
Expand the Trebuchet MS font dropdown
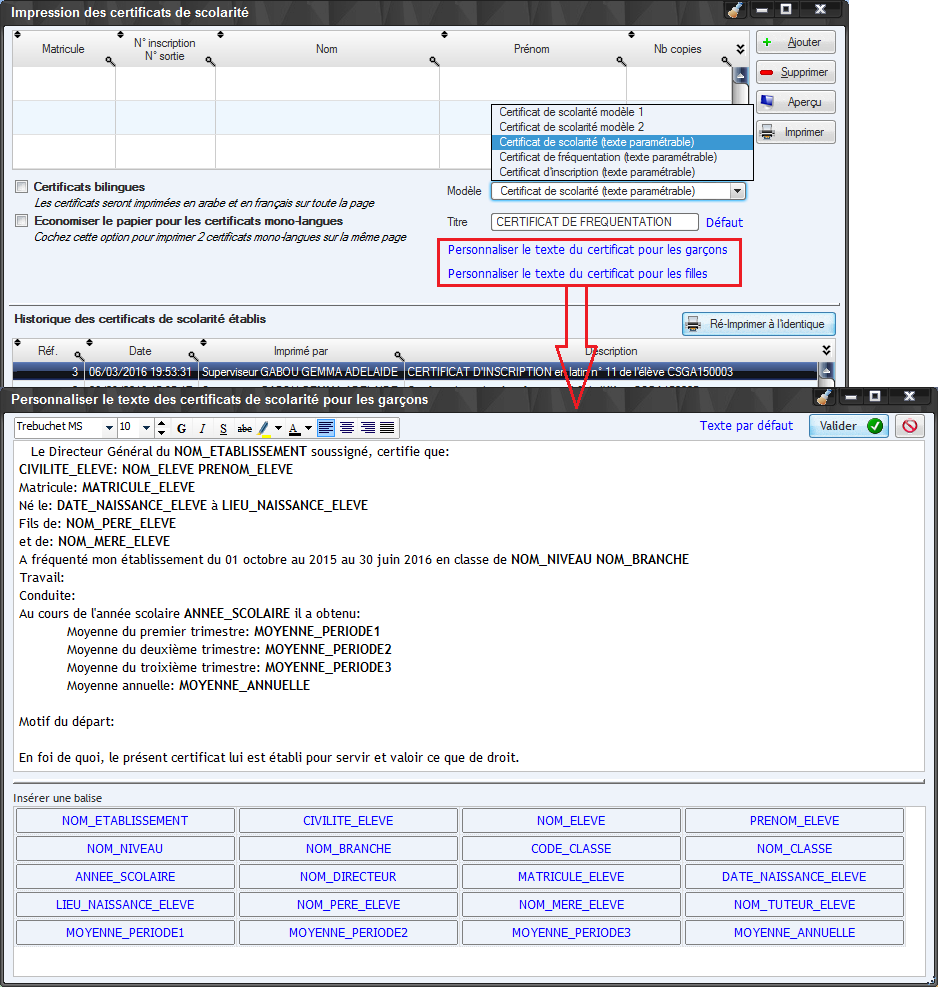[x=110, y=427]
